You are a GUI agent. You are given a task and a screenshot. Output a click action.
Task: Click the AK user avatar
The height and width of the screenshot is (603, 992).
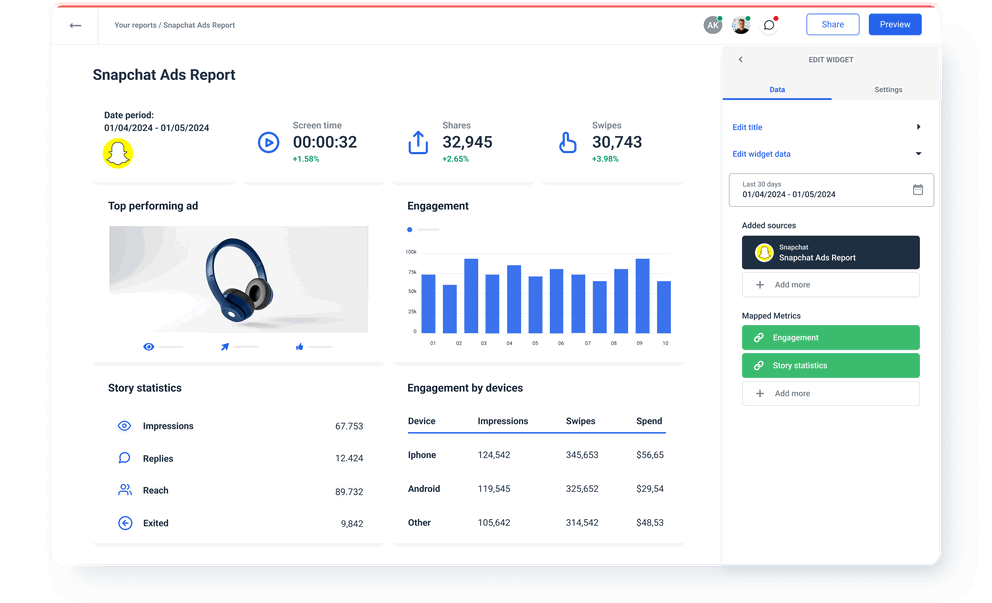pyautogui.click(x=713, y=25)
